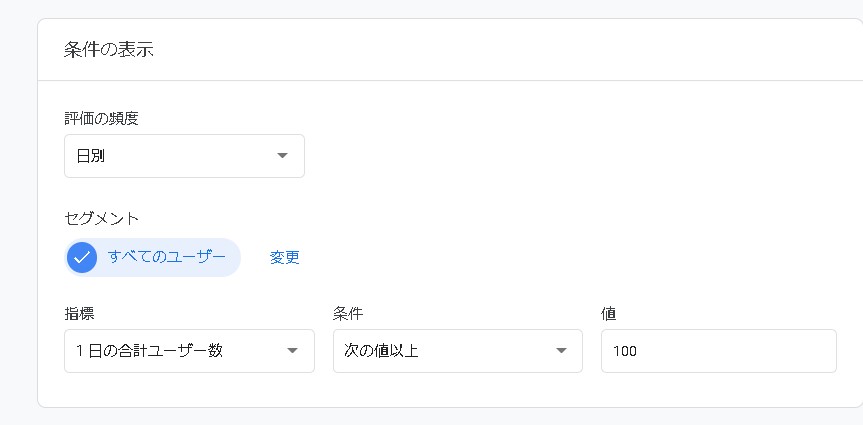The height and width of the screenshot is (425, 863).
Task: Click the 次の値以上 value text
Action: [381, 351]
